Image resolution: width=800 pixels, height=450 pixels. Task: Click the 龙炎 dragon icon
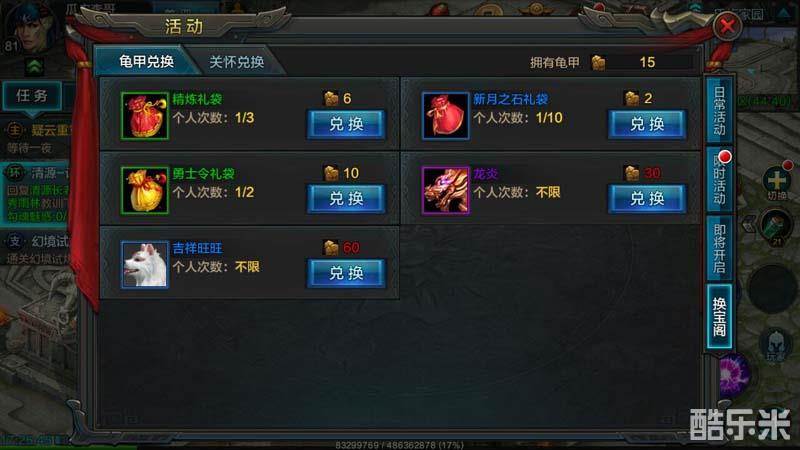(445, 190)
